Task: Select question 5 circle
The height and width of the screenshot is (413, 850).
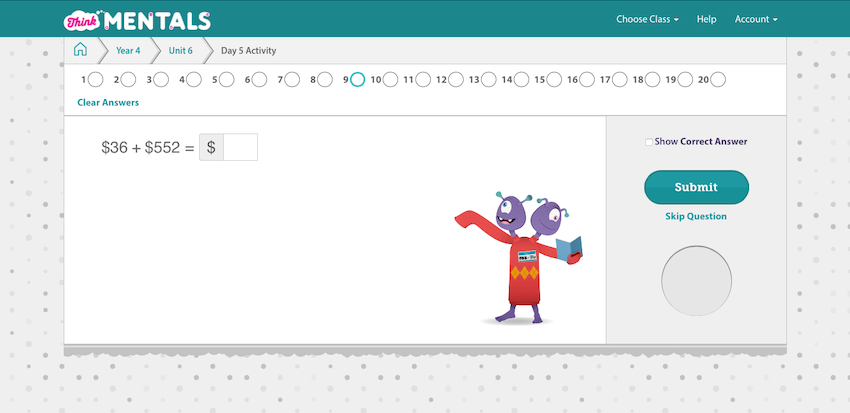Action: 227,79
